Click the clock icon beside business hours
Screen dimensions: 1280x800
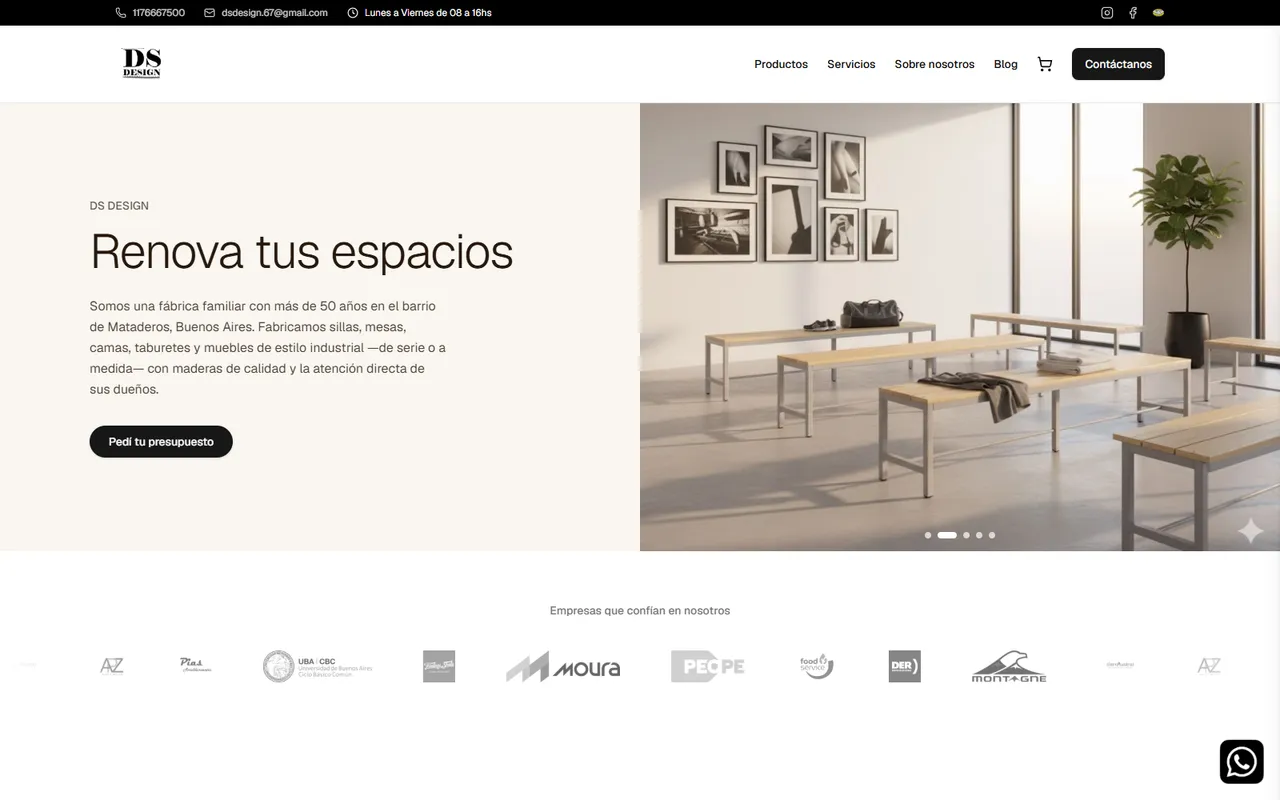(352, 13)
